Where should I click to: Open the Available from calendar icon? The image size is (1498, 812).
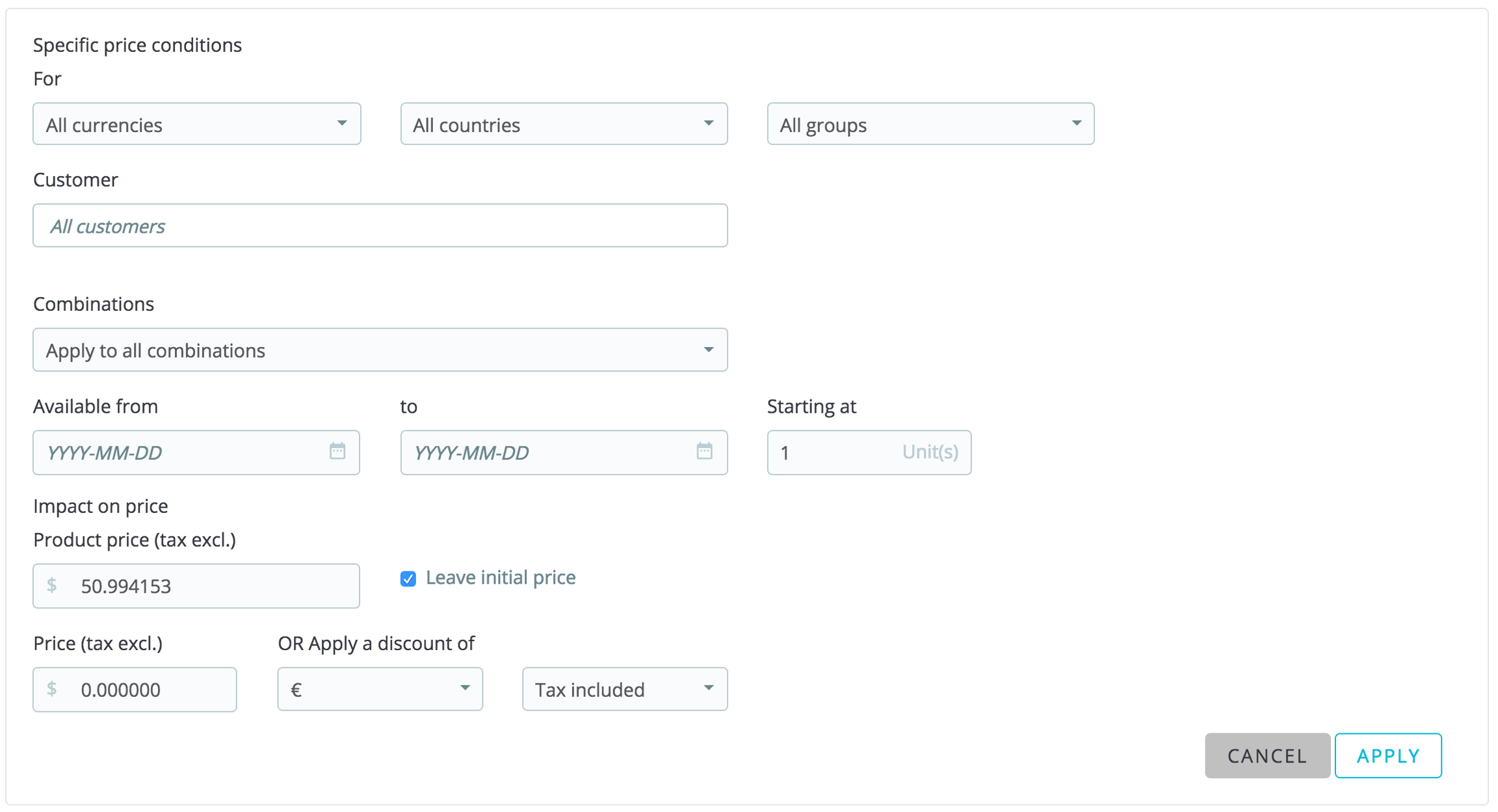(337, 451)
